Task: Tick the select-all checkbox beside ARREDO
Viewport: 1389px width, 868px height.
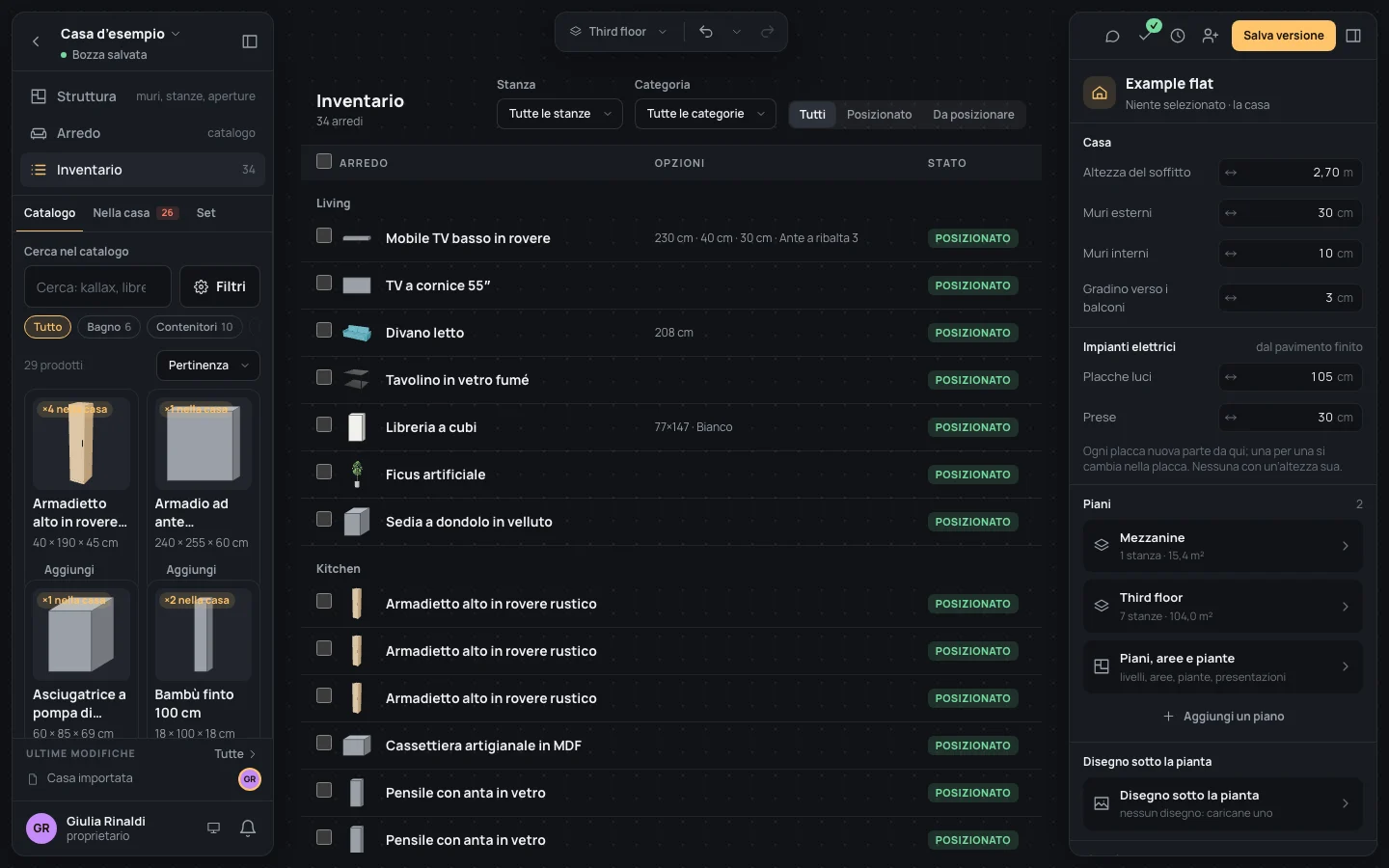Action: tap(324, 161)
